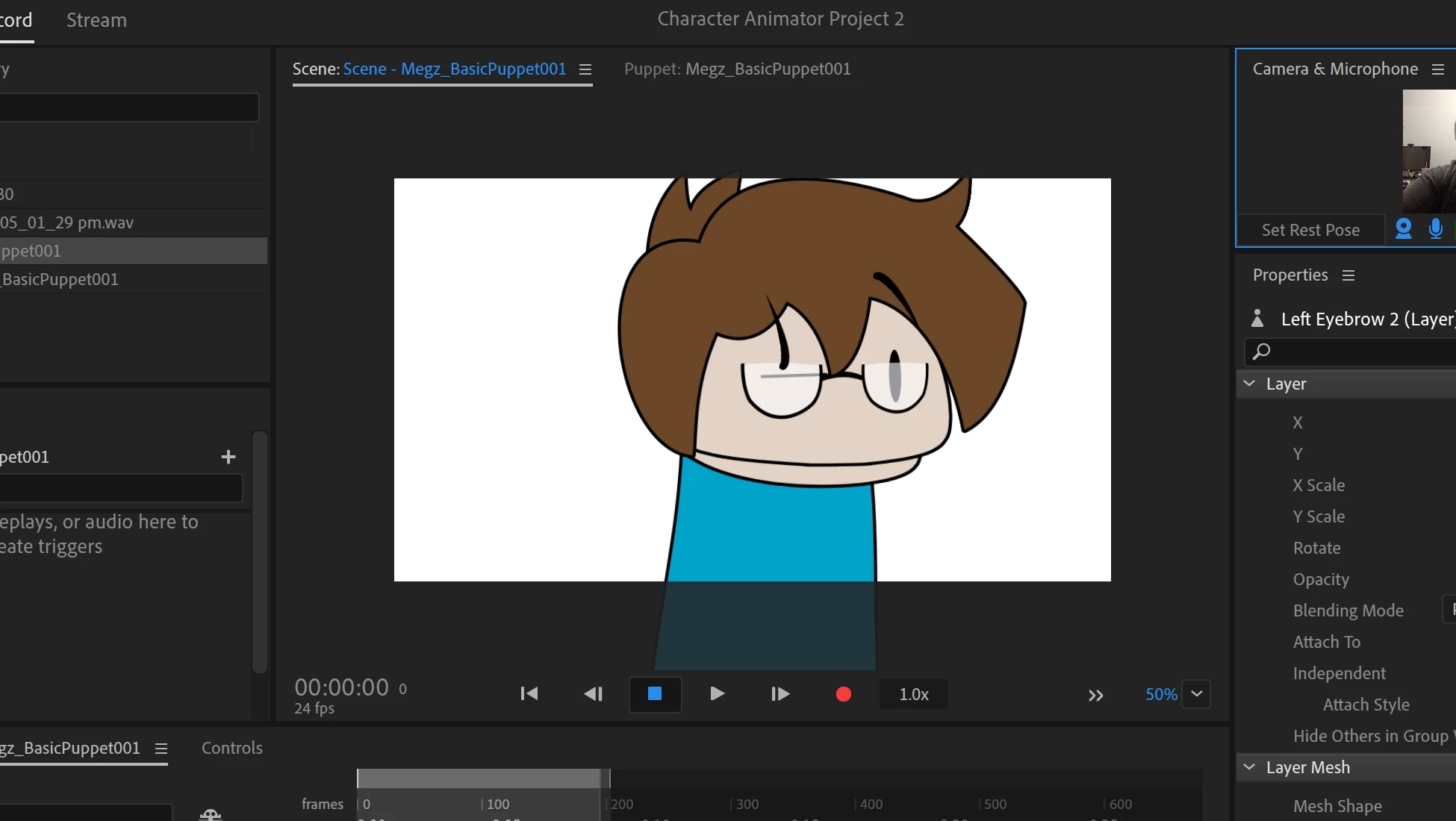Image resolution: width=1456 pixels, height=821 pixels.
Task: Click the go to start playback icon
Action: point(529,694)
